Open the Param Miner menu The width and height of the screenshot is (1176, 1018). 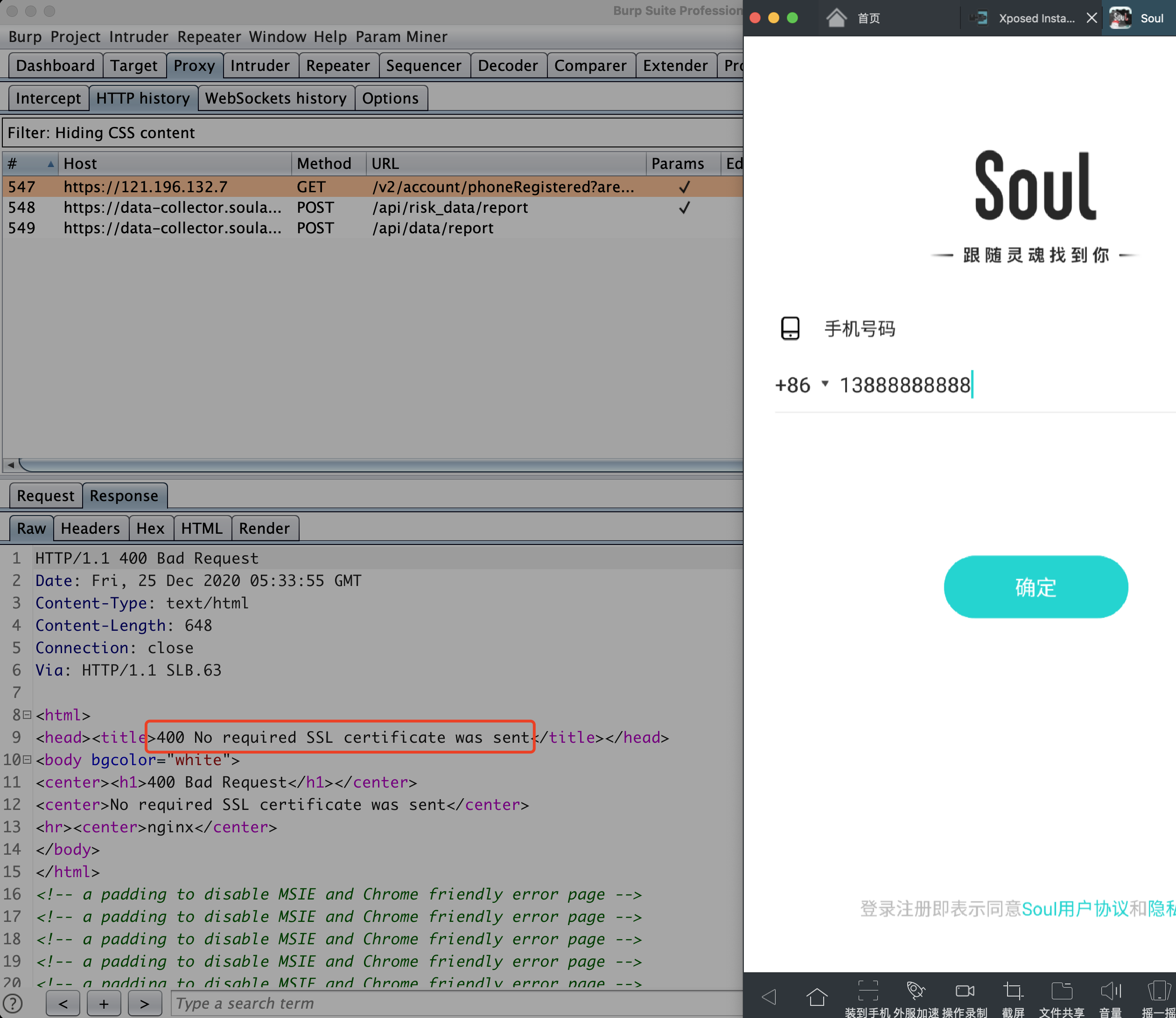401,37
